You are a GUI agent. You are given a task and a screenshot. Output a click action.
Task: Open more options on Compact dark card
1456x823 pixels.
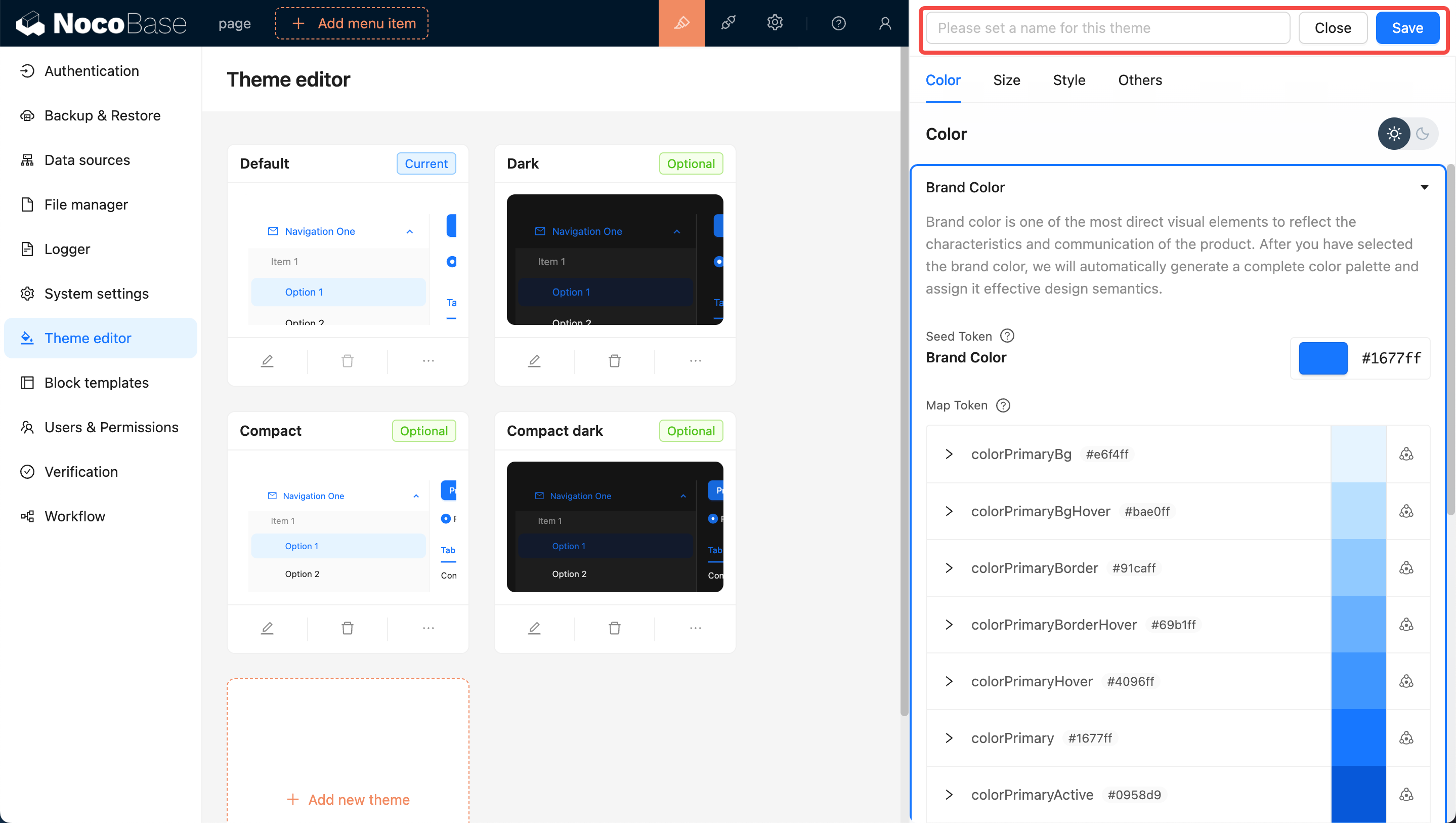[x=695, y=628]
